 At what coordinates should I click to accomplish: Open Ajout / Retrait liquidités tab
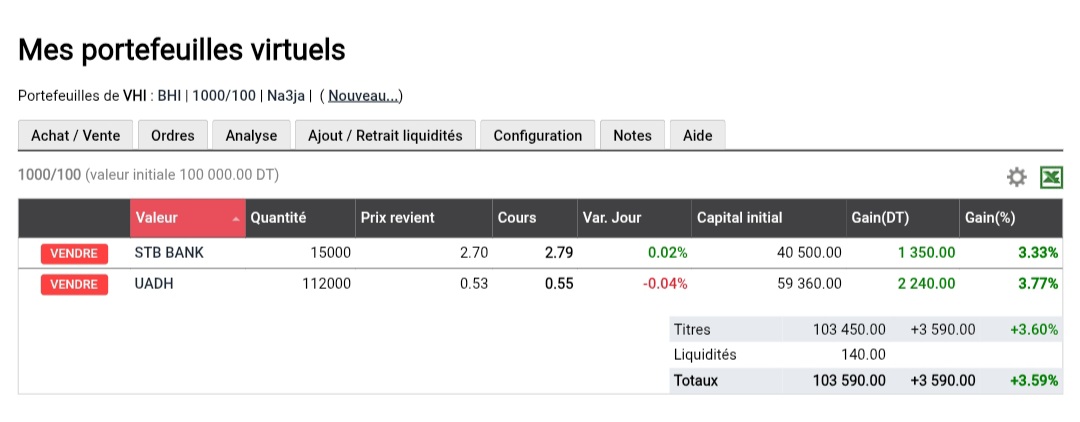[x=385, y=135]
